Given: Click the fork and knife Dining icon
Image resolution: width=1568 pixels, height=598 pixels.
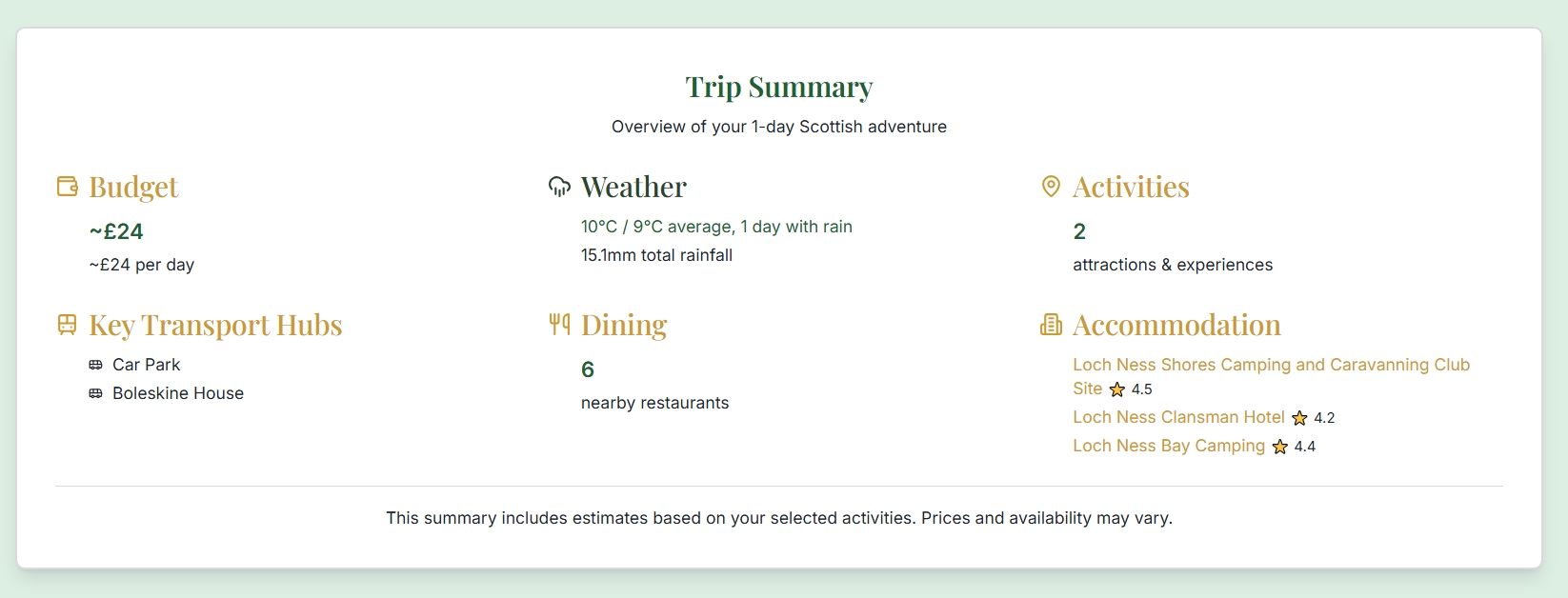Looking at the screenshot, I should pos(559,325).
